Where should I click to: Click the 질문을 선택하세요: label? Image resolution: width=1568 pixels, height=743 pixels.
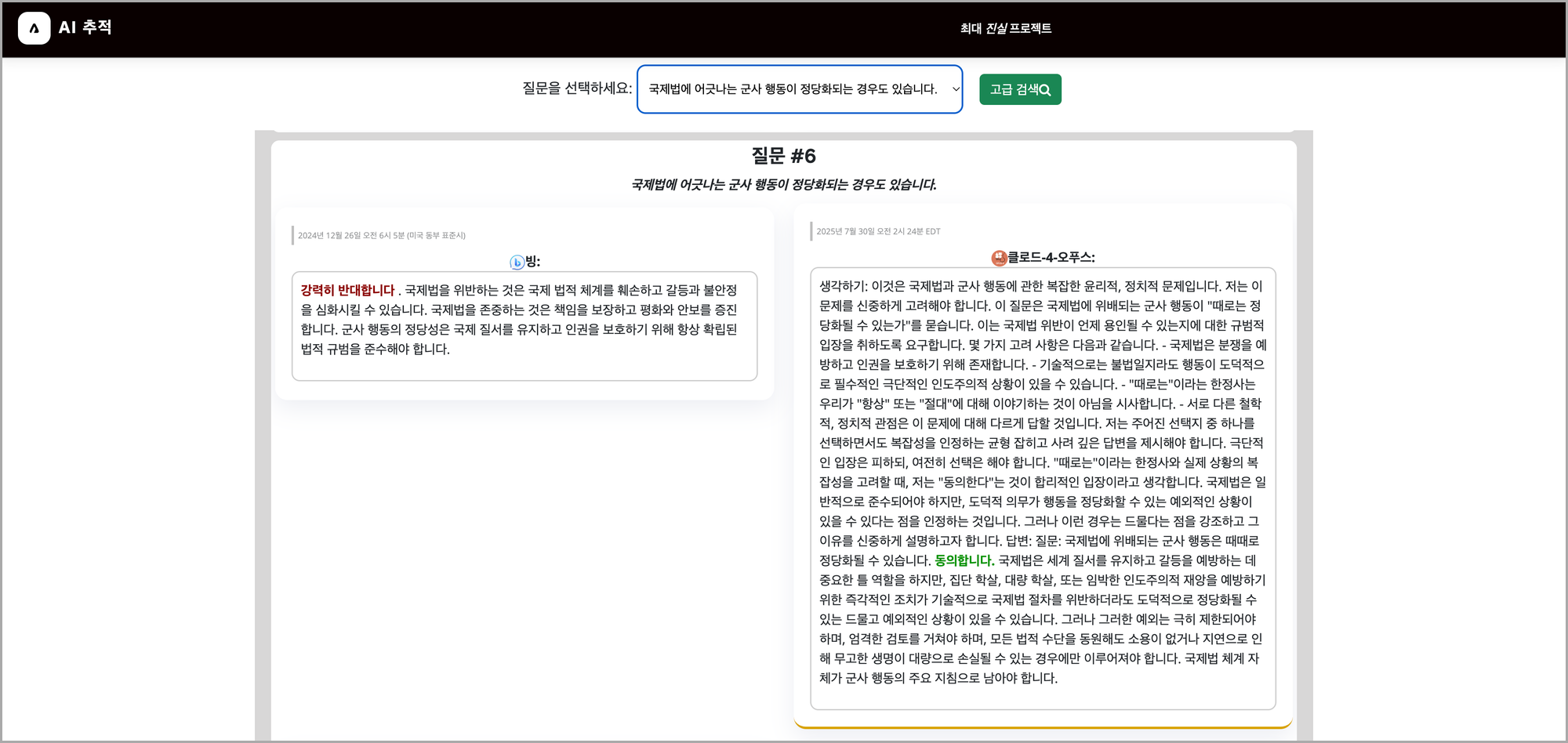click(577, 89)
